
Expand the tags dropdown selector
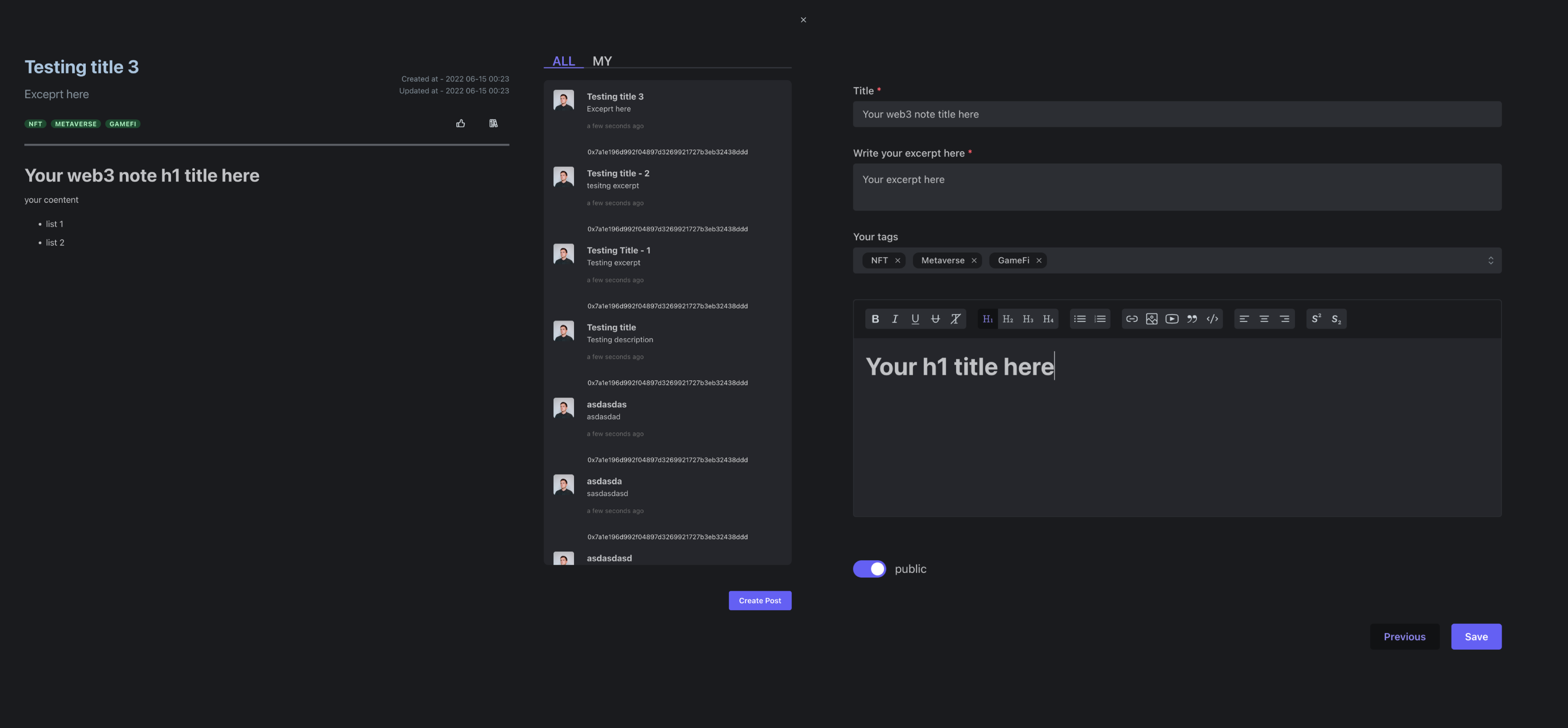1491,260
